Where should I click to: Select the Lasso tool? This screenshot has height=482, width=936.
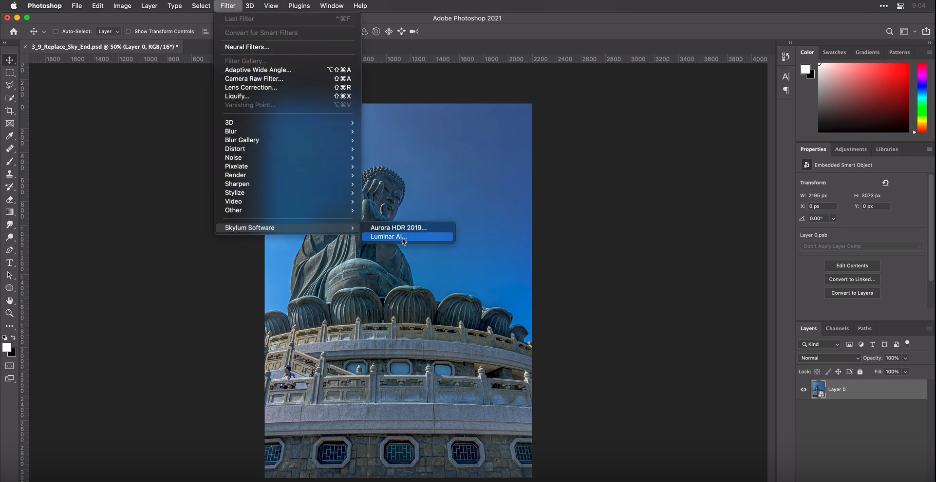[10, 85]
